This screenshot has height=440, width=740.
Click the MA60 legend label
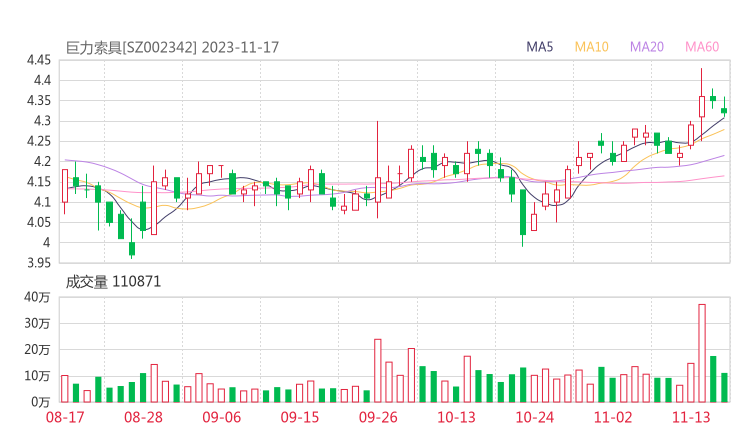tap(702, 47)
